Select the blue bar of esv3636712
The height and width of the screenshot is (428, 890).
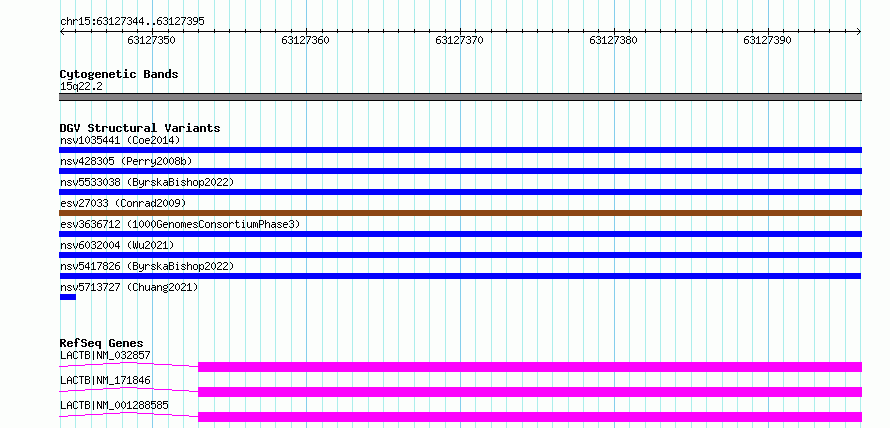(460, 234)
